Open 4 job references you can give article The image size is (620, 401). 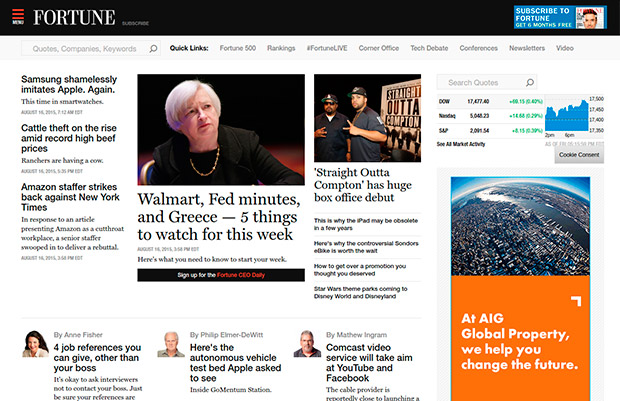[x=97, y=357]
